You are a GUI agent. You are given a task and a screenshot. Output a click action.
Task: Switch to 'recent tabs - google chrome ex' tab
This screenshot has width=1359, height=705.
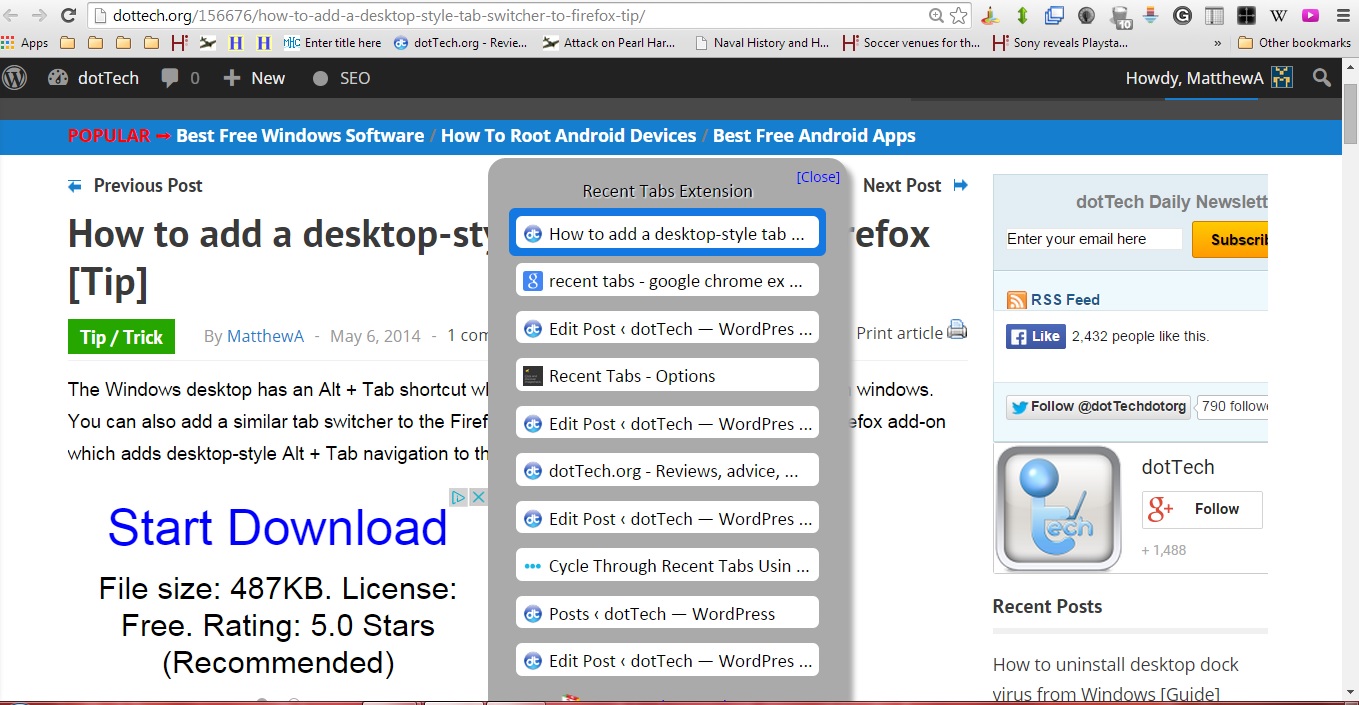(667, 281)
